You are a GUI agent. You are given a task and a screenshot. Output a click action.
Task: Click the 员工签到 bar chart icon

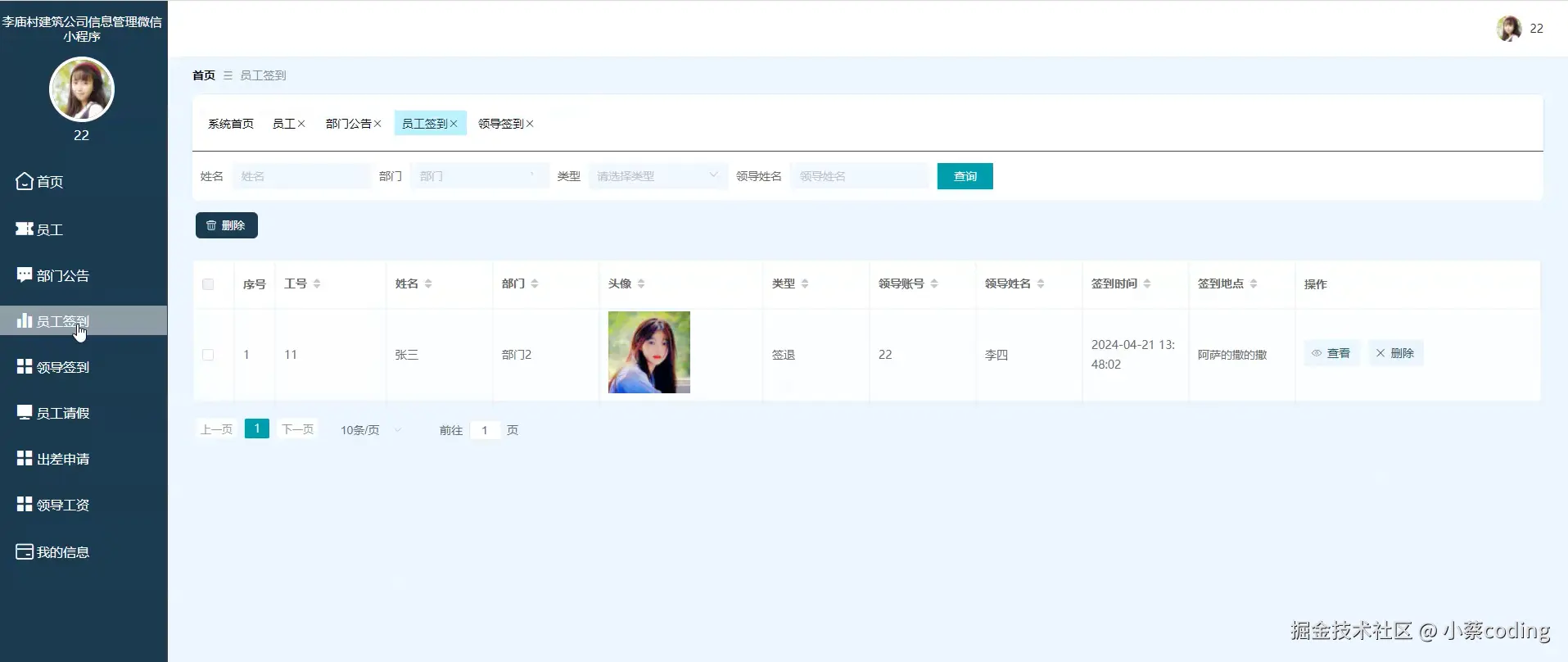tap(25, 320)
